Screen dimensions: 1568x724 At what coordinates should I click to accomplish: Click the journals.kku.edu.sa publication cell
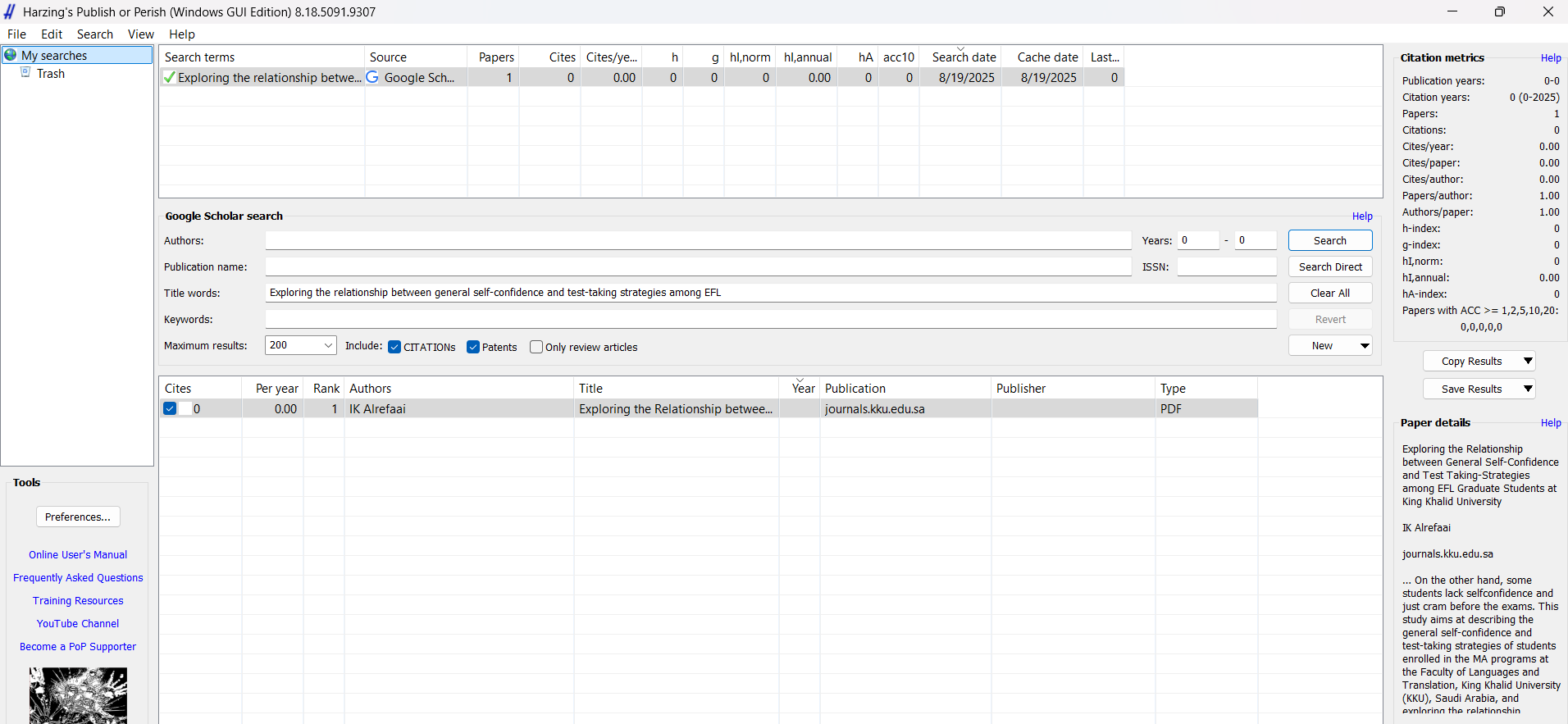click(x=905, y=408)
